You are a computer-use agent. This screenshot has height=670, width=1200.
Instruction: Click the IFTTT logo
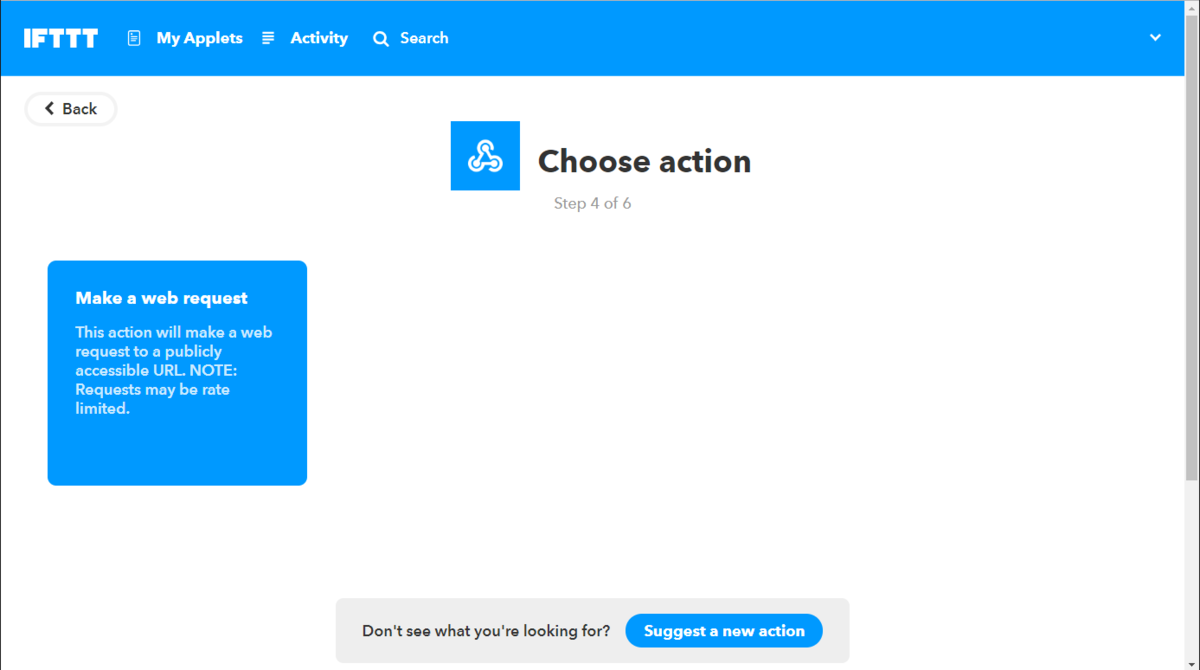61,38
